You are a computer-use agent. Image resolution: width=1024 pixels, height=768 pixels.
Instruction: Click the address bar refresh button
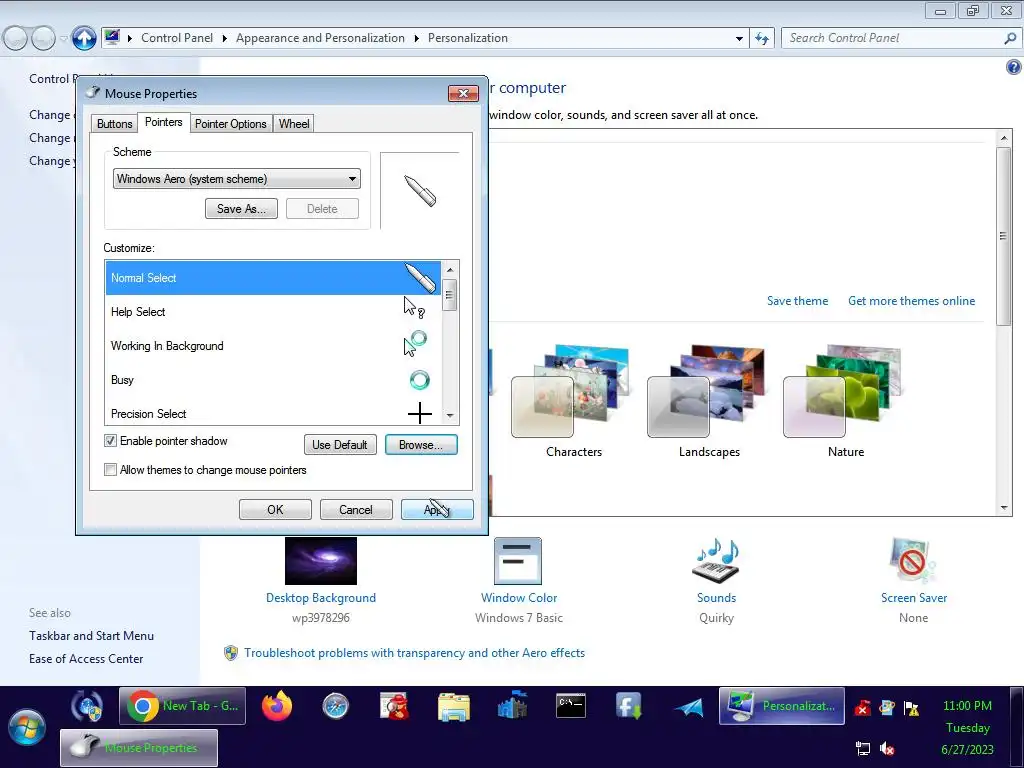click(761, 39)
